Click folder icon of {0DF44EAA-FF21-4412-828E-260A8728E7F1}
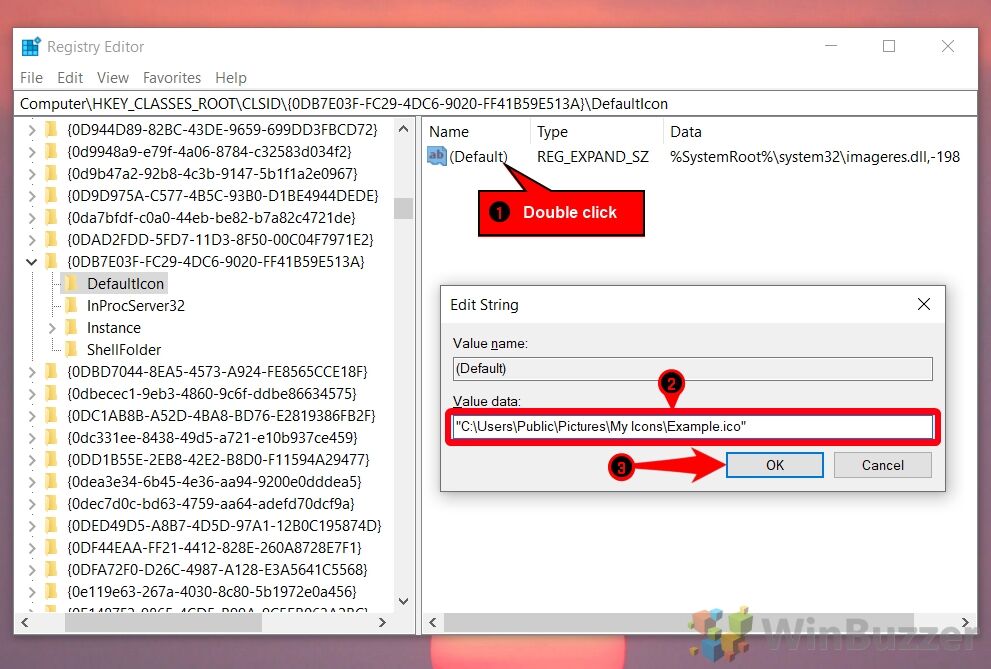Screen dimensions: 991x669 51,547
